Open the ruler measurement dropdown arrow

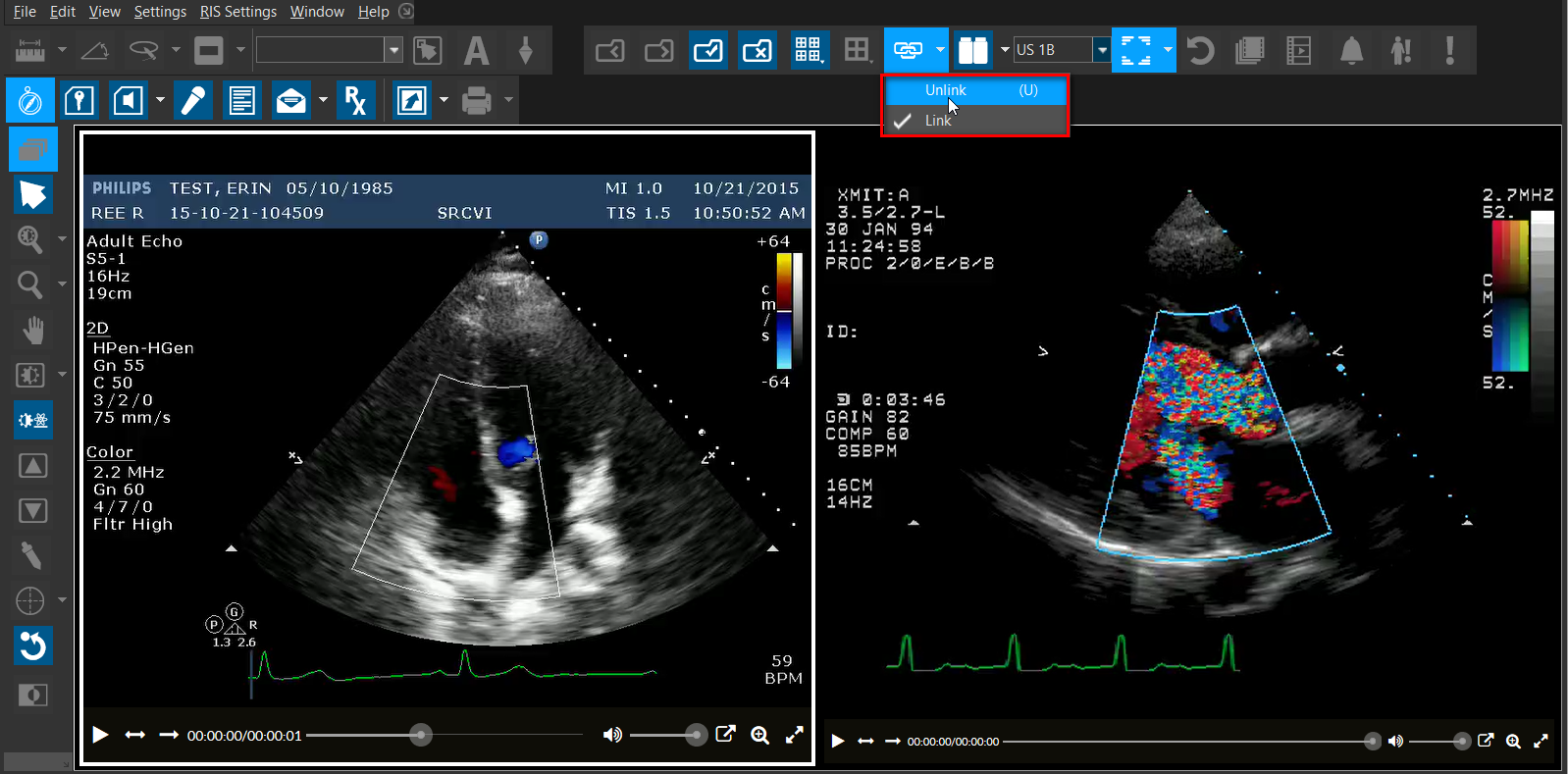pos(62,50)
